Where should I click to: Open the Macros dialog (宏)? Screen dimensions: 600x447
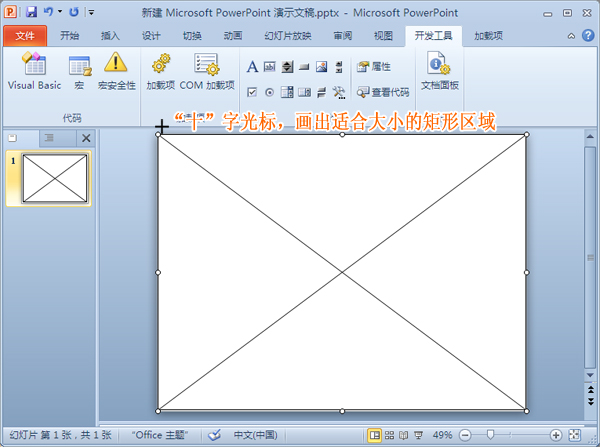pyautogui.click(x=80, y=71)
